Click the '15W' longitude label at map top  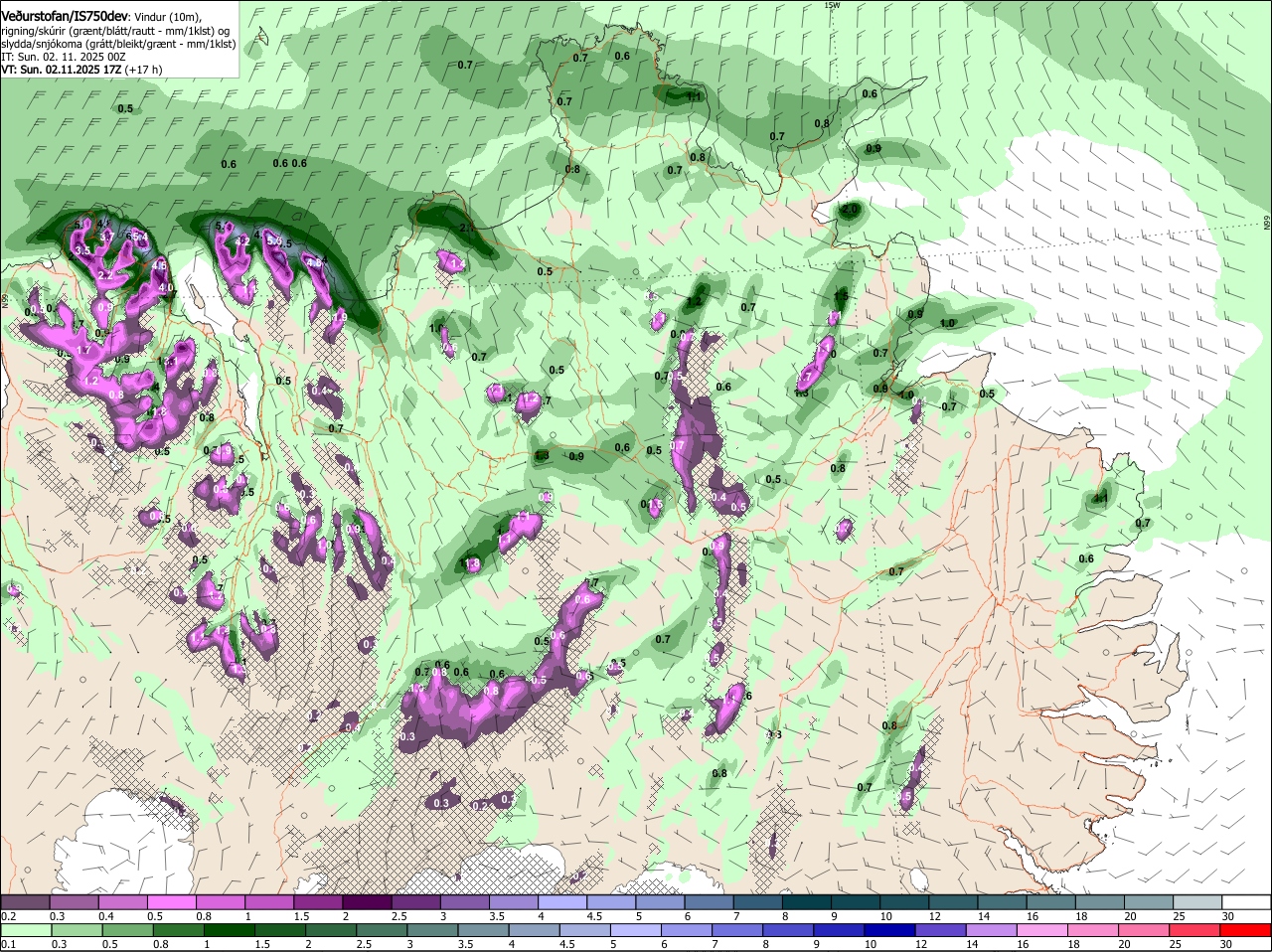pos(832,5)
